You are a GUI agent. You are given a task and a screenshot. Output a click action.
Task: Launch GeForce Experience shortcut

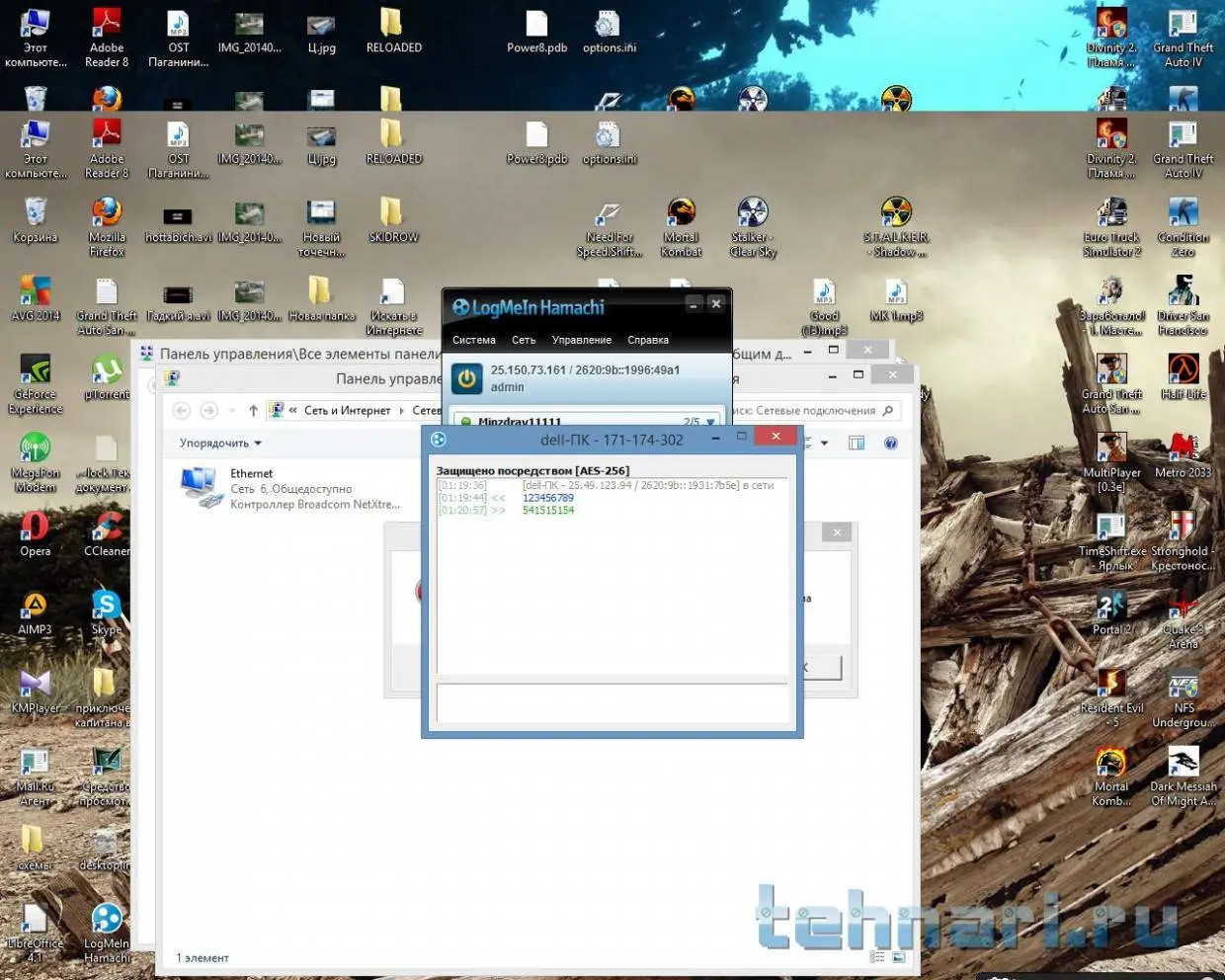click(x=36, y=384)
